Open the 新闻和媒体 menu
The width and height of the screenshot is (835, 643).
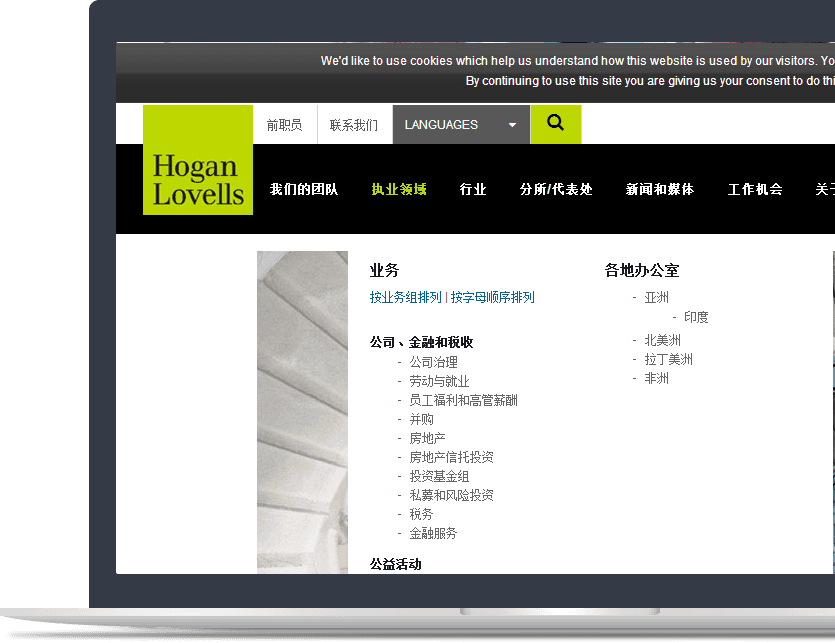pyautogui.click(x=660, y=189)
